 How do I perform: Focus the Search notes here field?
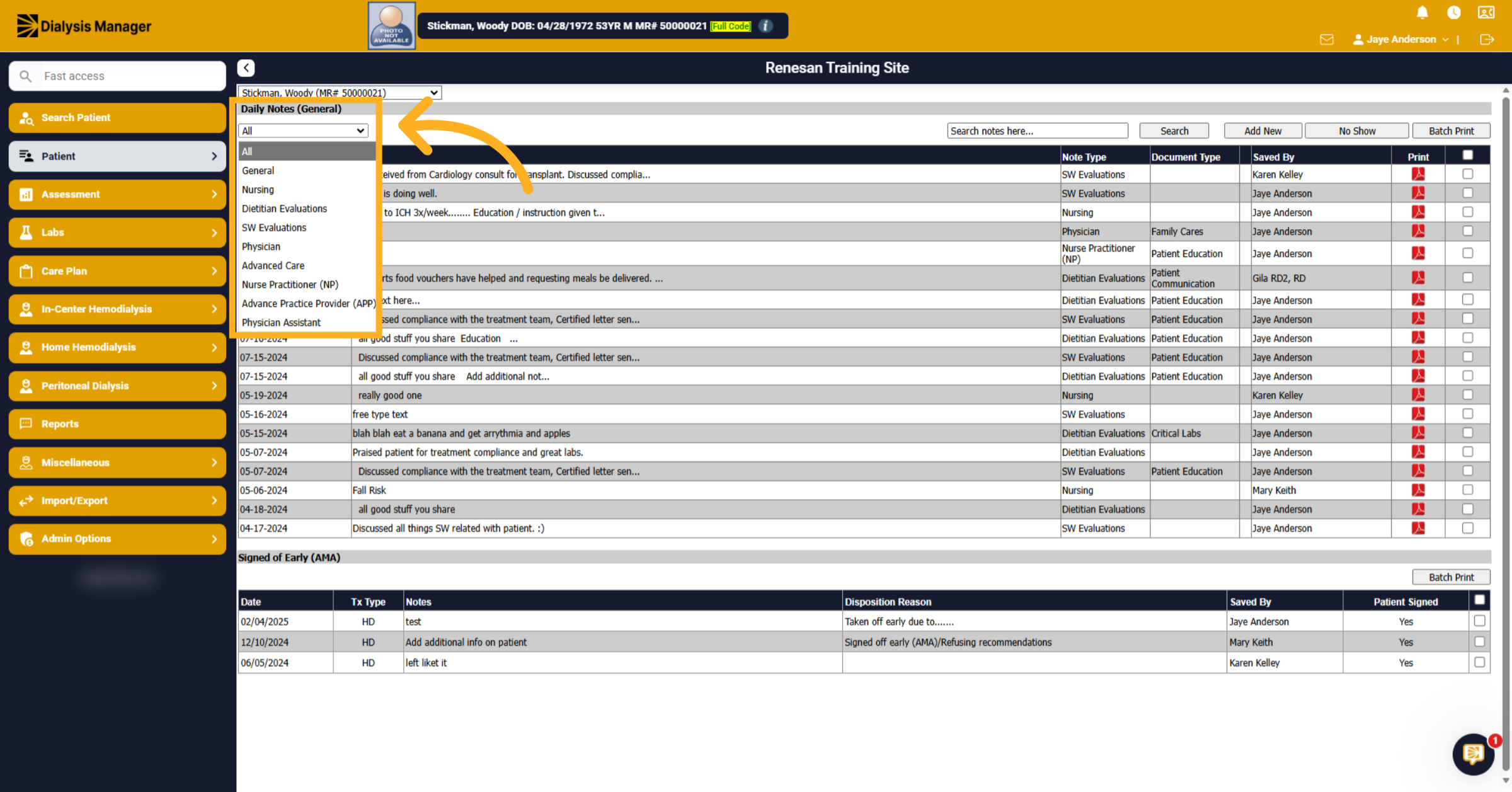pyautogui.click(x=1038, y=130)
